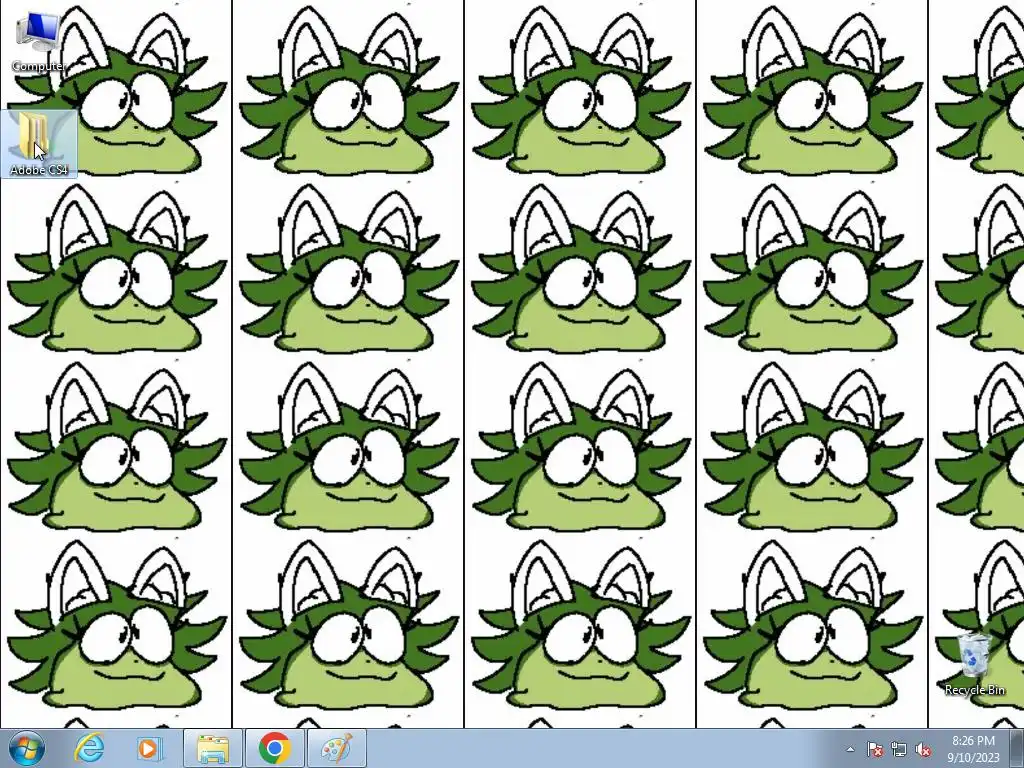
Task: Open Windows Explorer from taskbar
Action: 213,748
